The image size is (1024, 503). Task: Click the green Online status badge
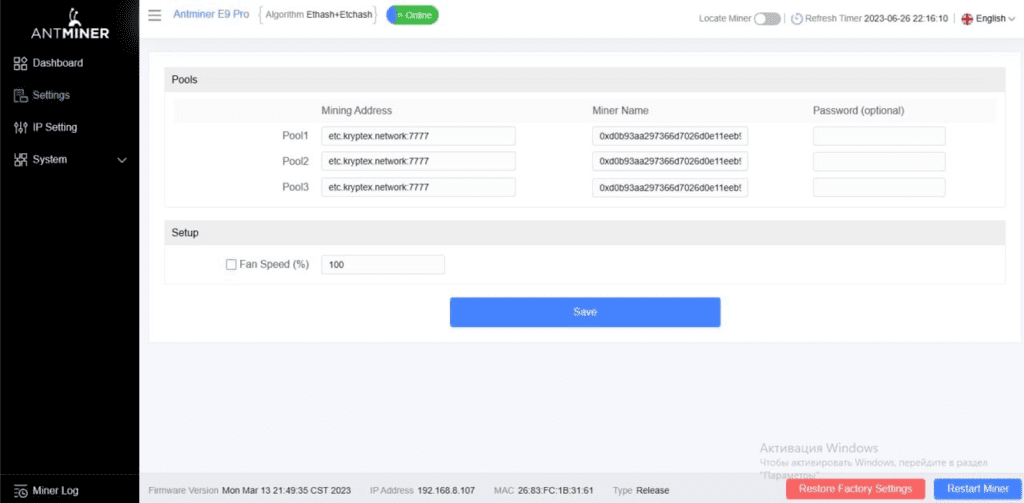pyautogui.click(x=412, y=16)
